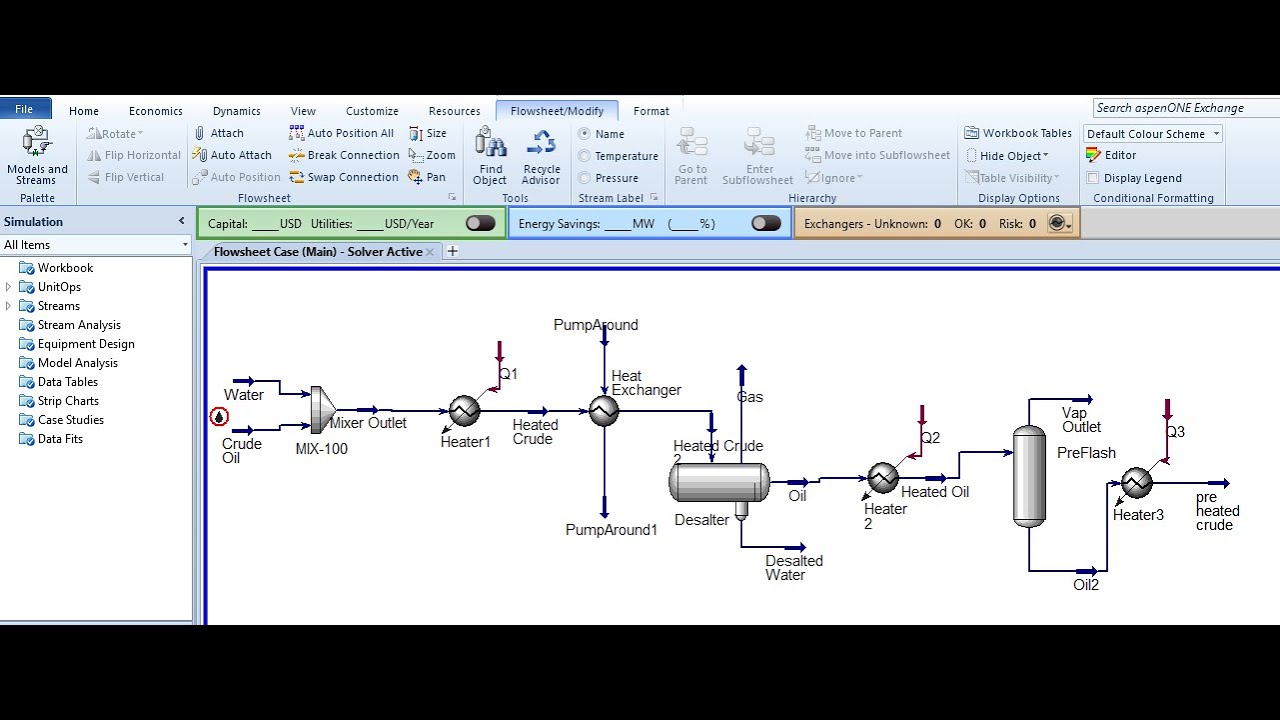
Task: Toggle the Capital/Utilities economics switch
Action: [x=480, y=223]
